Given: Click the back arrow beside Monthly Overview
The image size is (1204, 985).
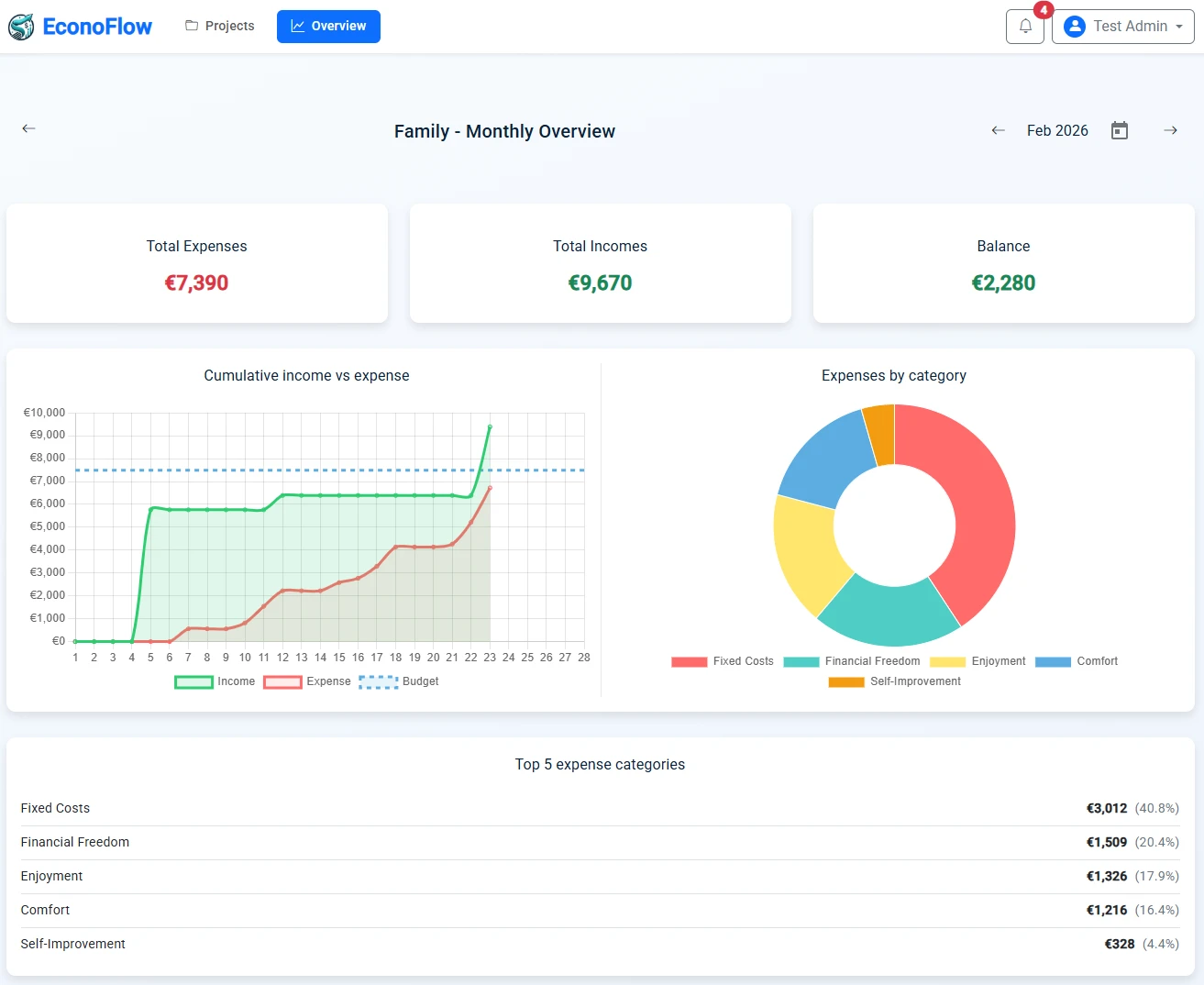Looking at the screenshot, I should (x=28, y=128).
